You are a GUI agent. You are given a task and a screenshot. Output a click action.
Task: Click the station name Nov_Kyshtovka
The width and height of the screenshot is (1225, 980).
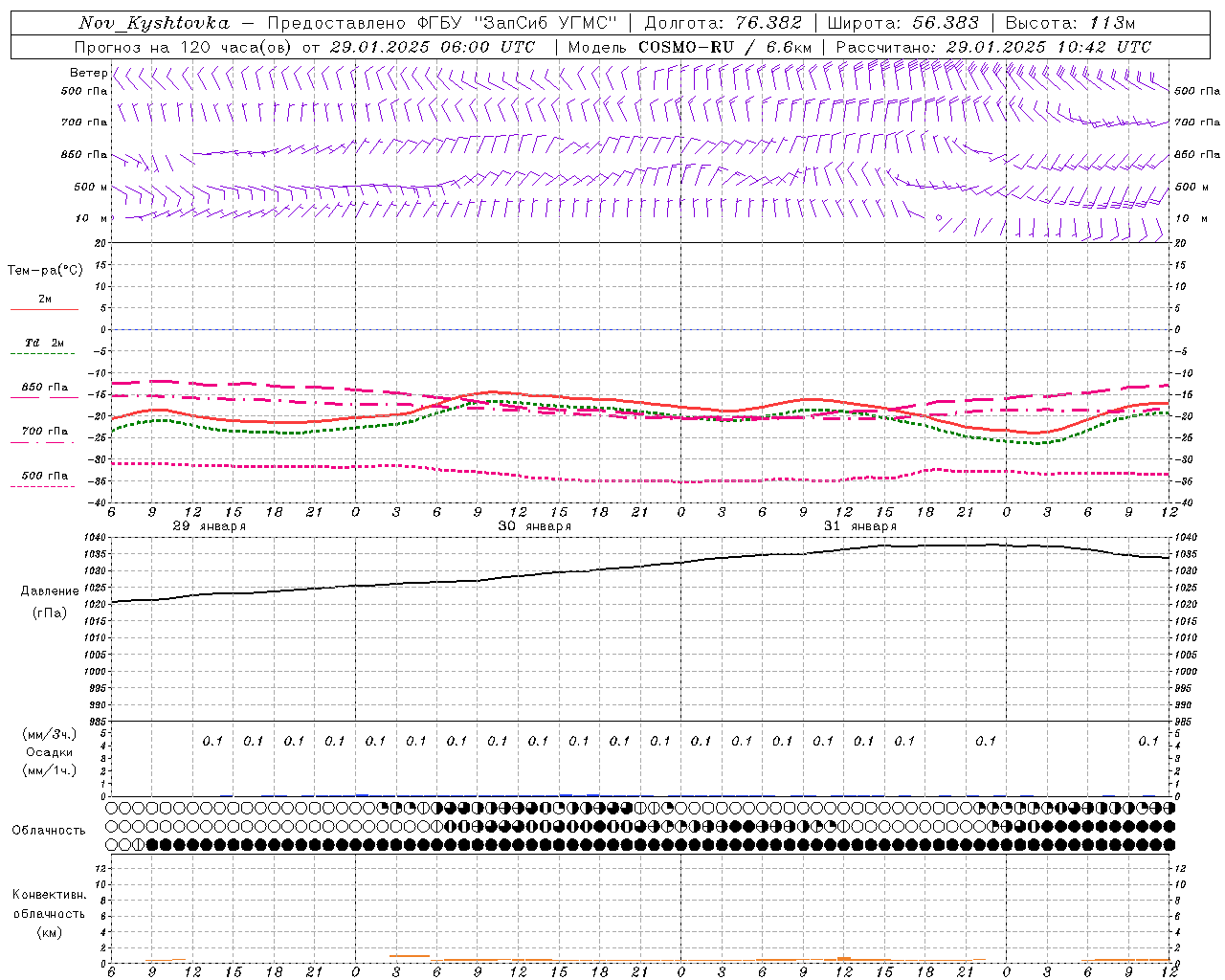(154, 23)
